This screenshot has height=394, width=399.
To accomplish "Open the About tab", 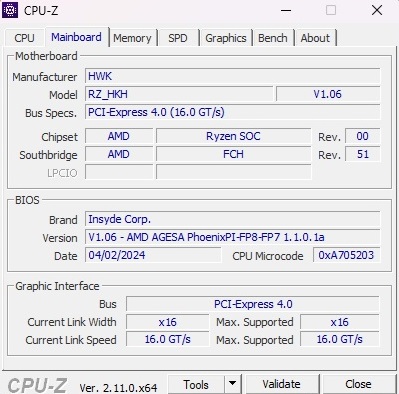I will point(315,38).
